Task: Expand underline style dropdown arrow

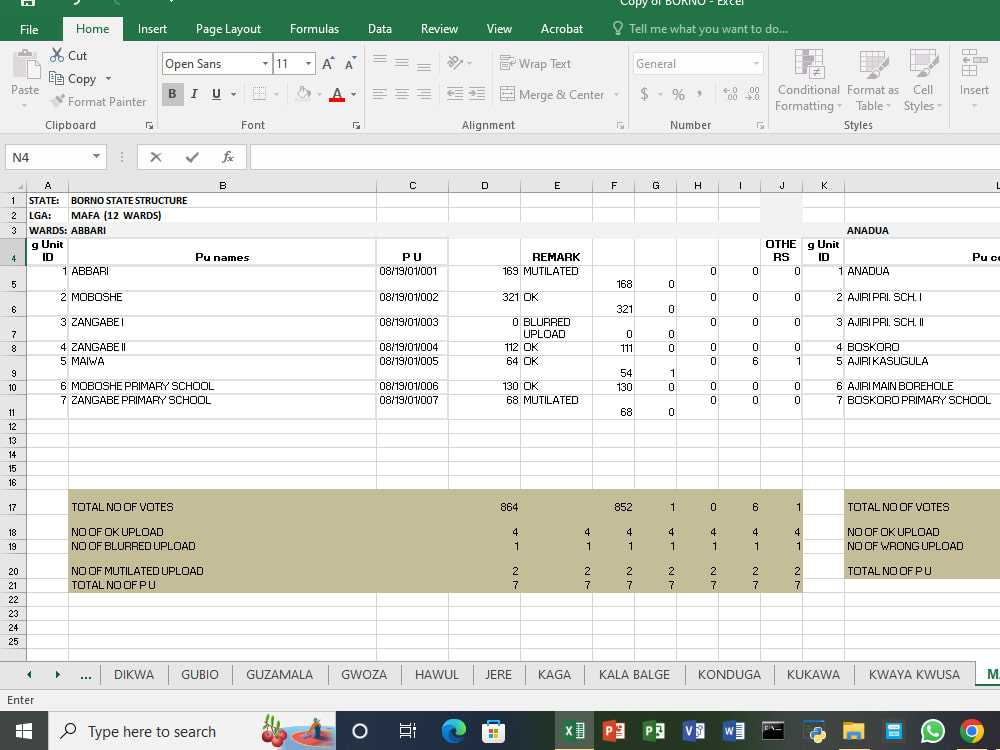Action: pos(233,94)
